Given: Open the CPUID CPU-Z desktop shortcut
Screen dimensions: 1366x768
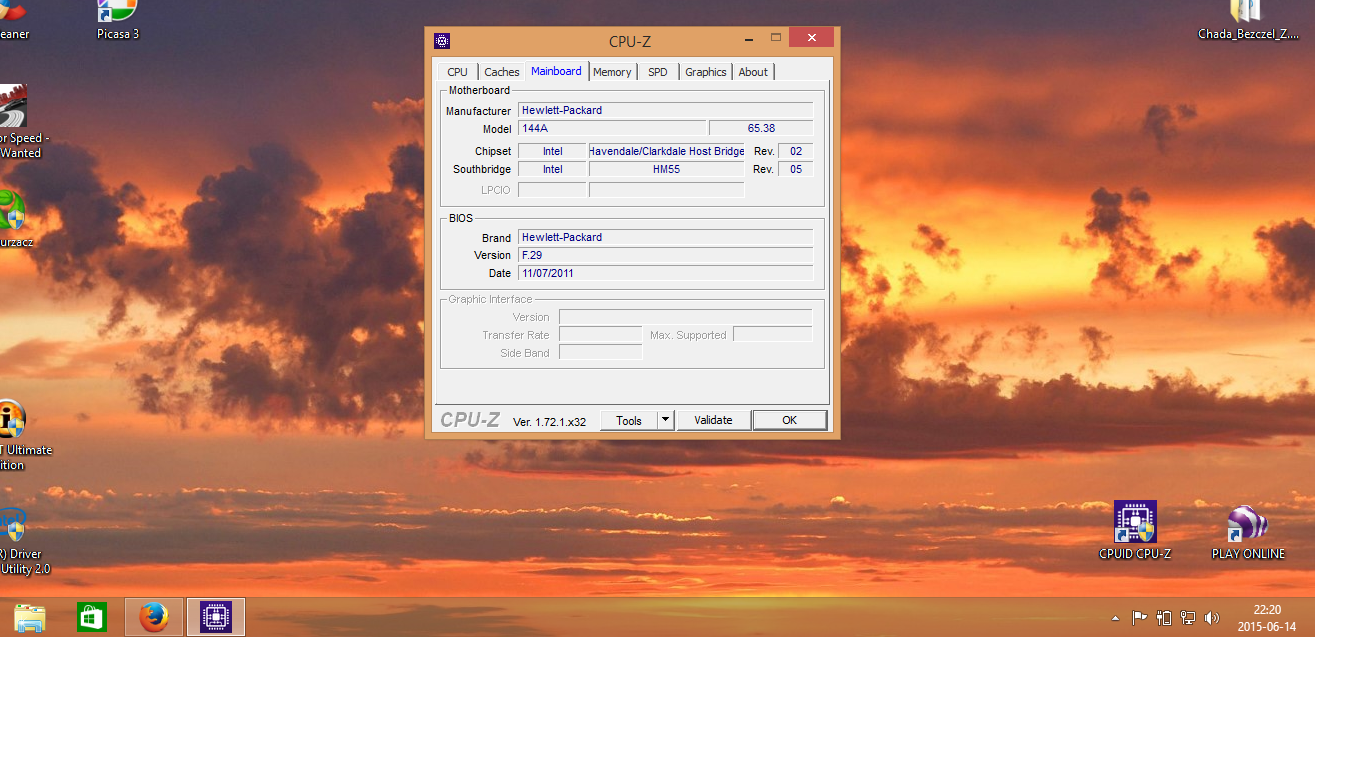Looking at the screenshot, I should 1135,530.
